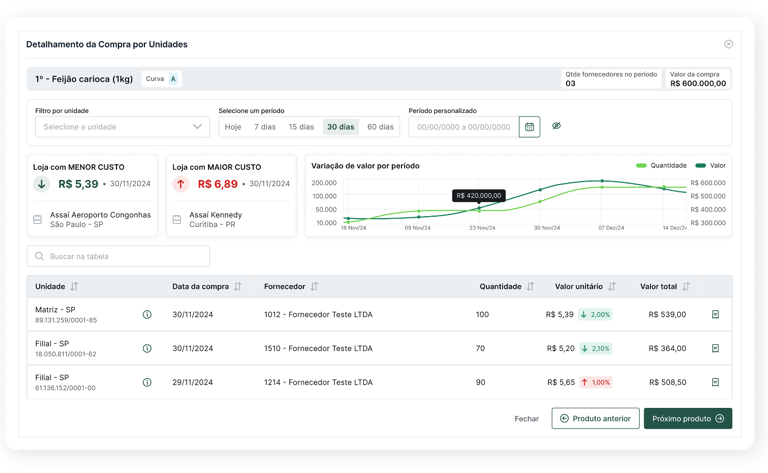Viewport: 768px width, 473px height.
Task: Click the Matriz - SP unit name
Action: [x=55, y=309]
